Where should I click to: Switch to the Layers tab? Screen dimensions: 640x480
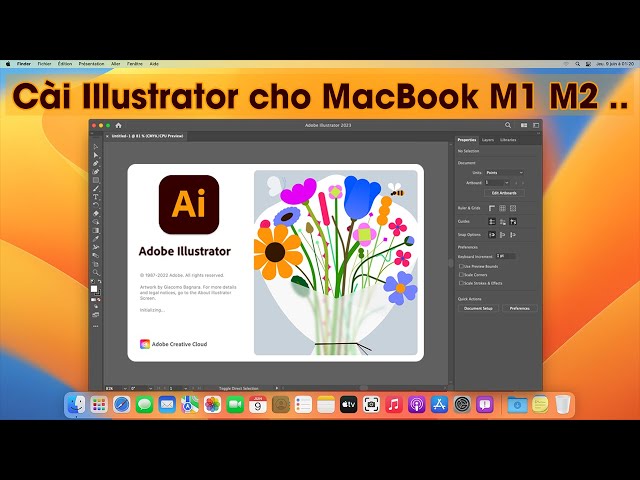[488, 140]
